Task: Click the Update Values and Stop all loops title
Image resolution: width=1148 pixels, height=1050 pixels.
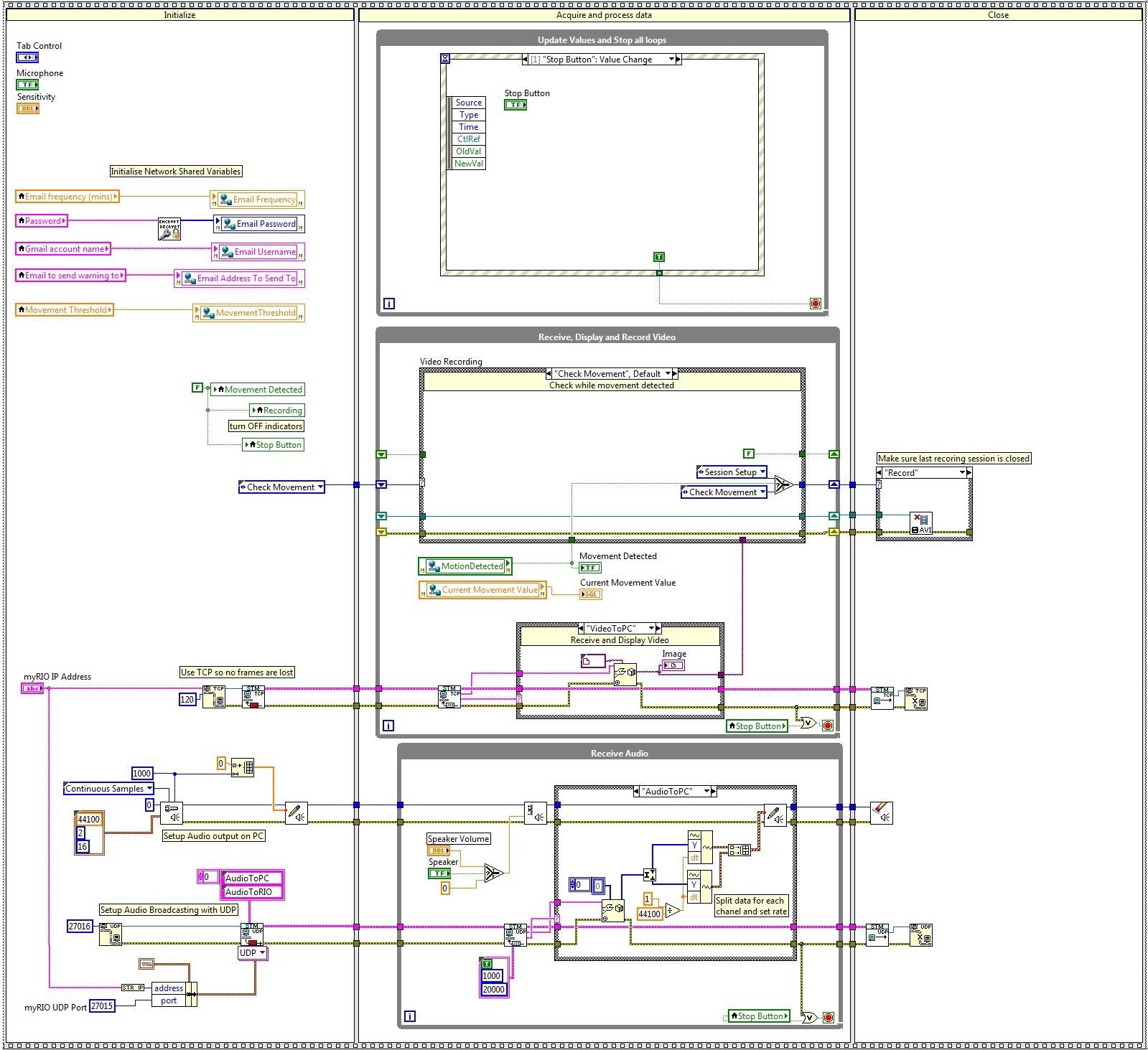Action: (602, 40)
